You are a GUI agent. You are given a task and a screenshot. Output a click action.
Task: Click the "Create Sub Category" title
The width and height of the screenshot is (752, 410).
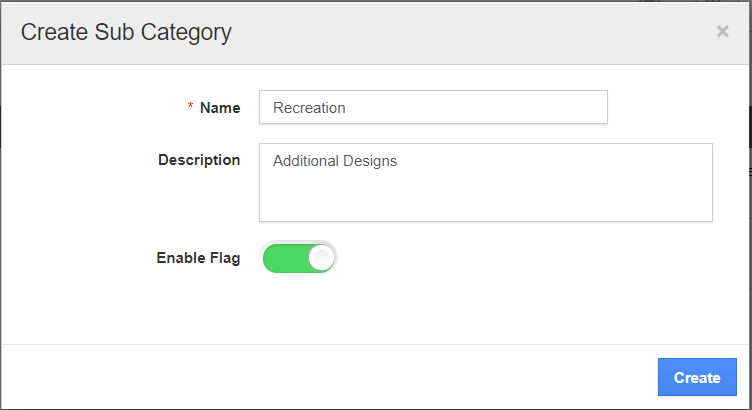[x=126, y=32]
